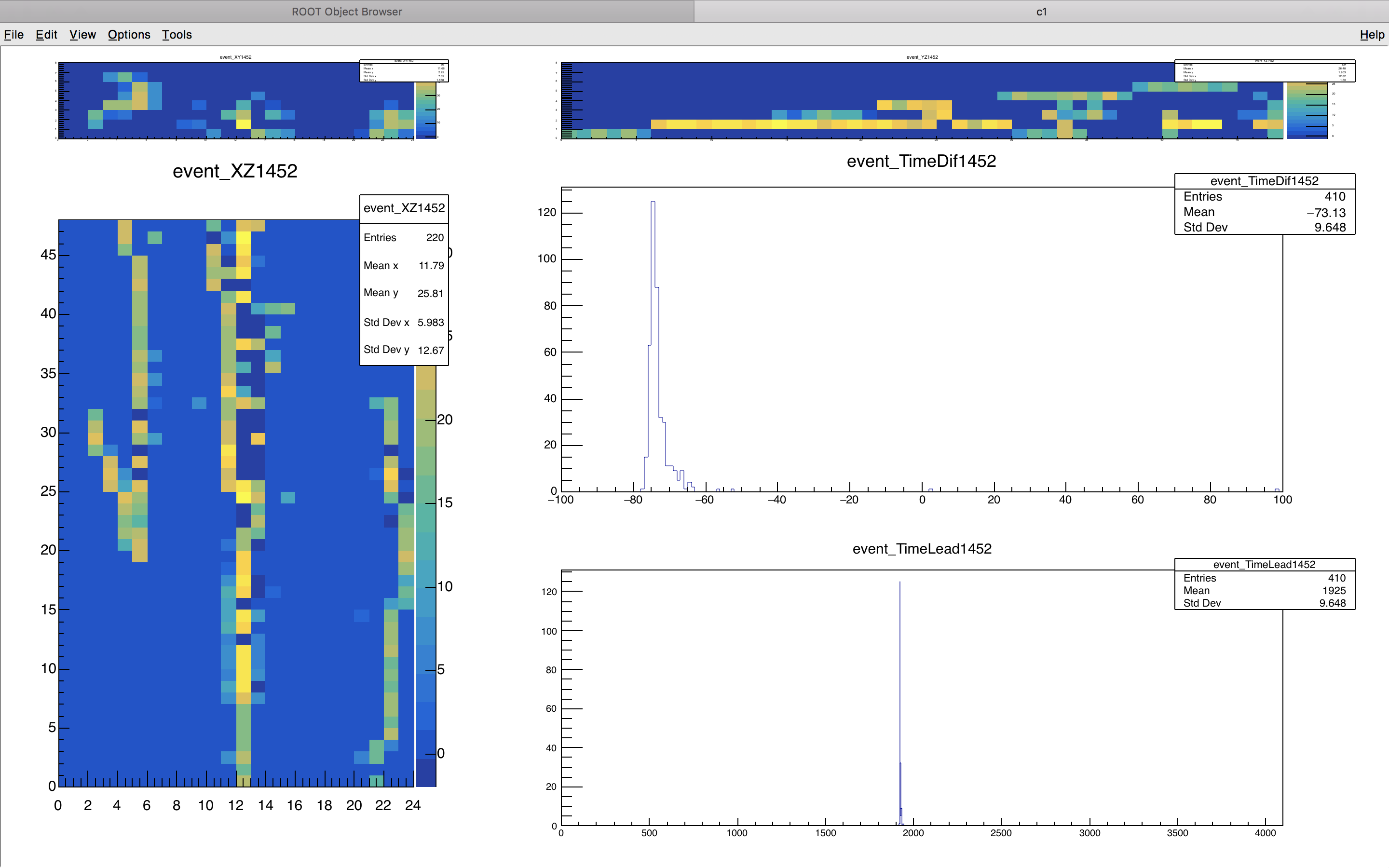Click Entries 410 in TimeDif stats box
Image resolution: width=1389 pixels, height=868 pixels.
tap(1265, 197)
